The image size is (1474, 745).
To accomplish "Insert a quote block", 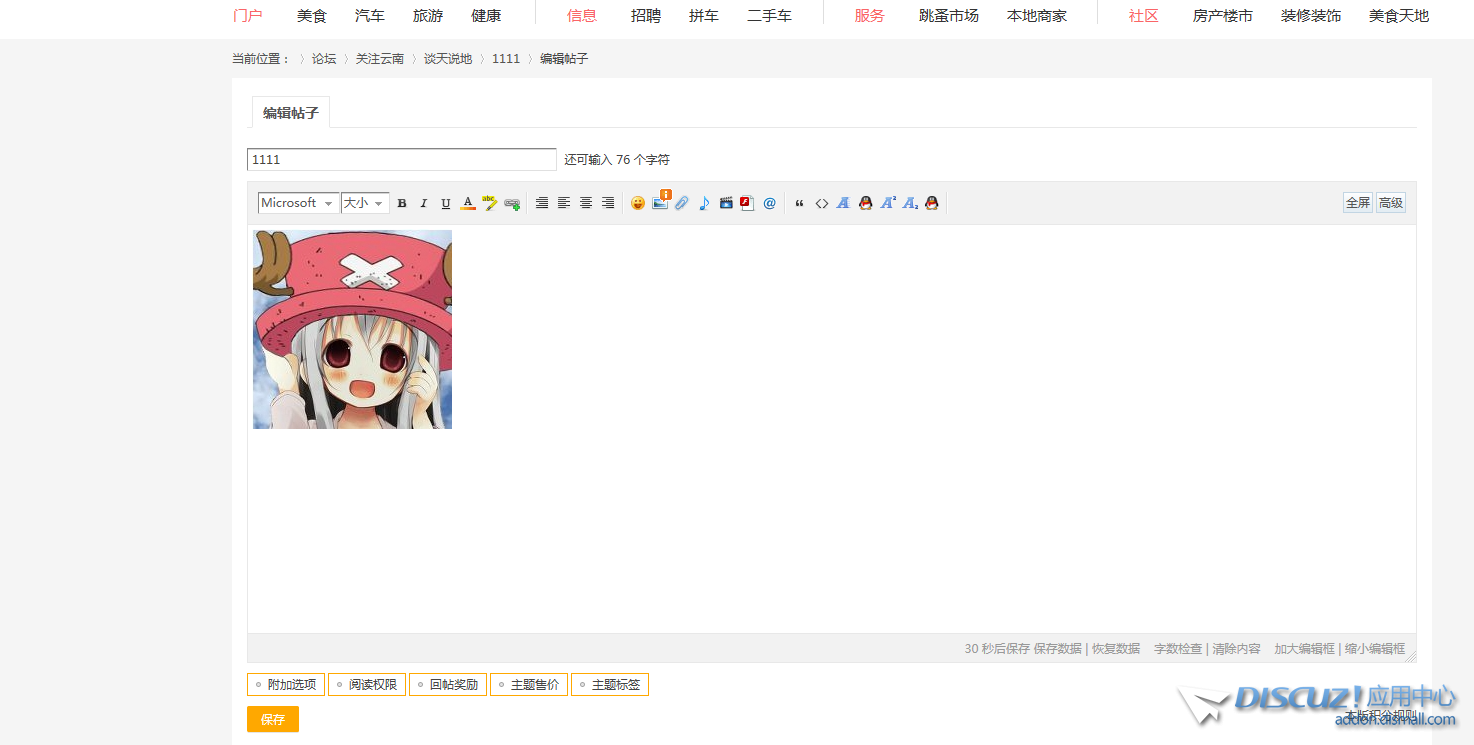I will tap(799, 203).
